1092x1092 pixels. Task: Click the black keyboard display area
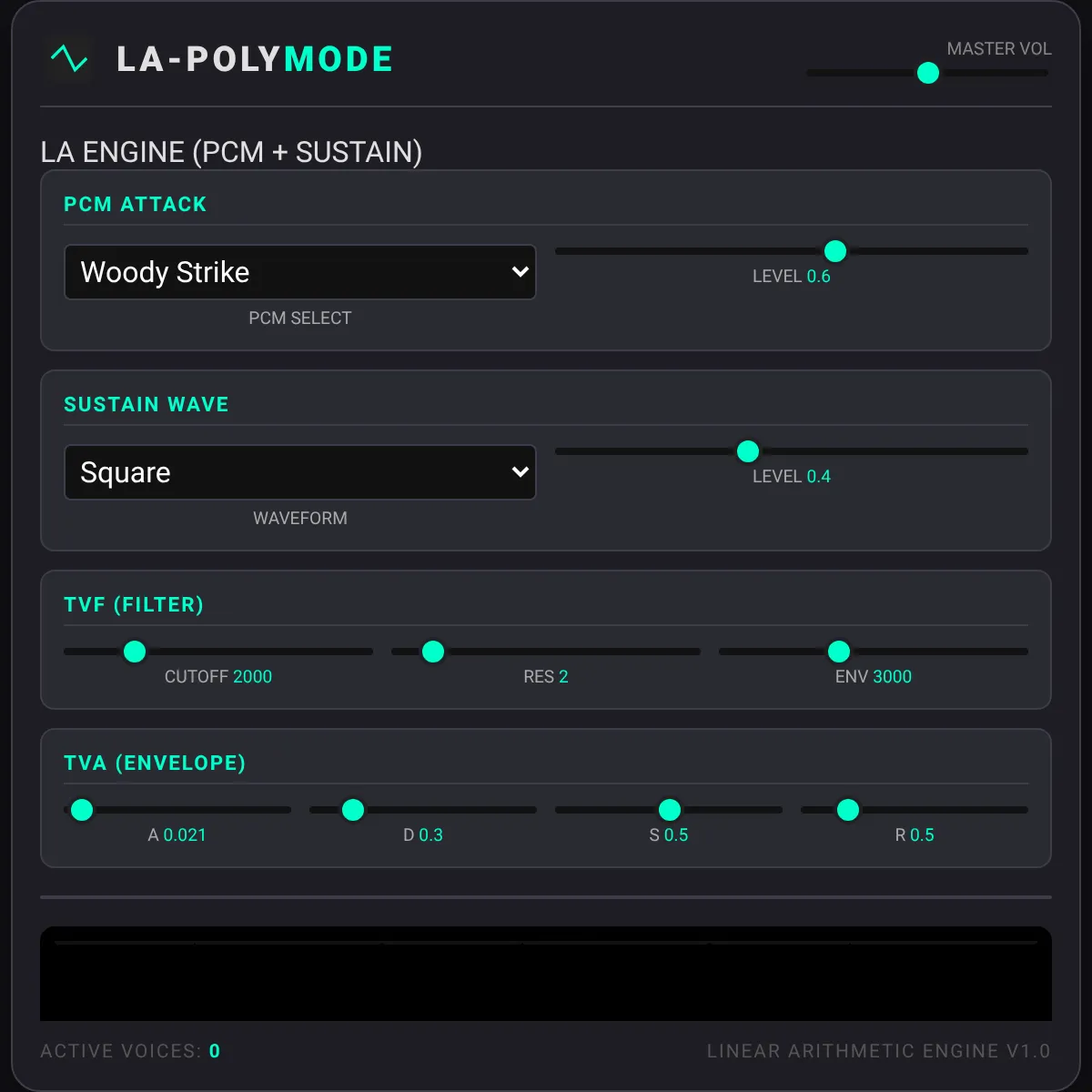(x=546, y=974)
